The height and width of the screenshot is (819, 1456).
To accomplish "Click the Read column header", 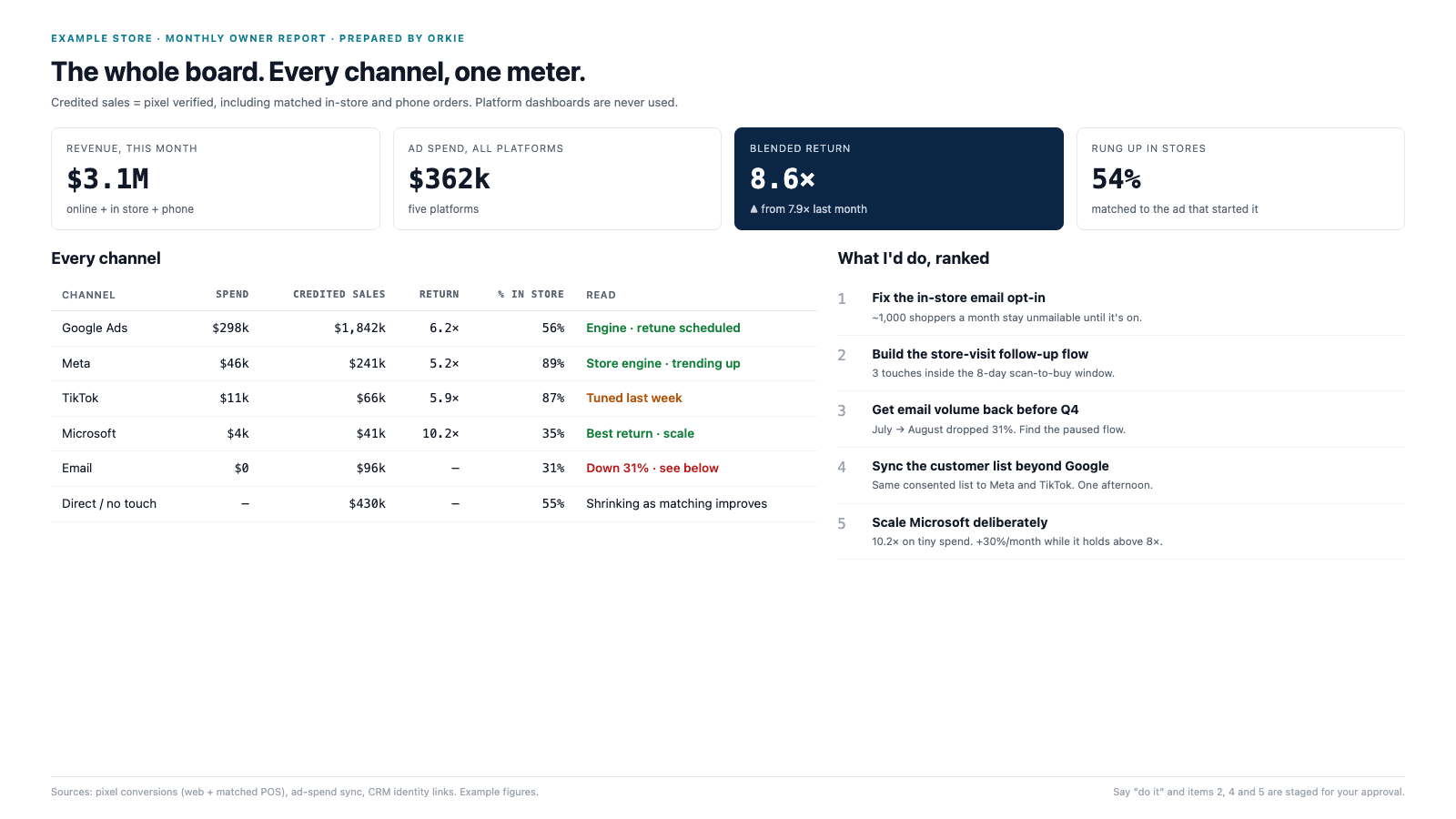I will 601,295.
